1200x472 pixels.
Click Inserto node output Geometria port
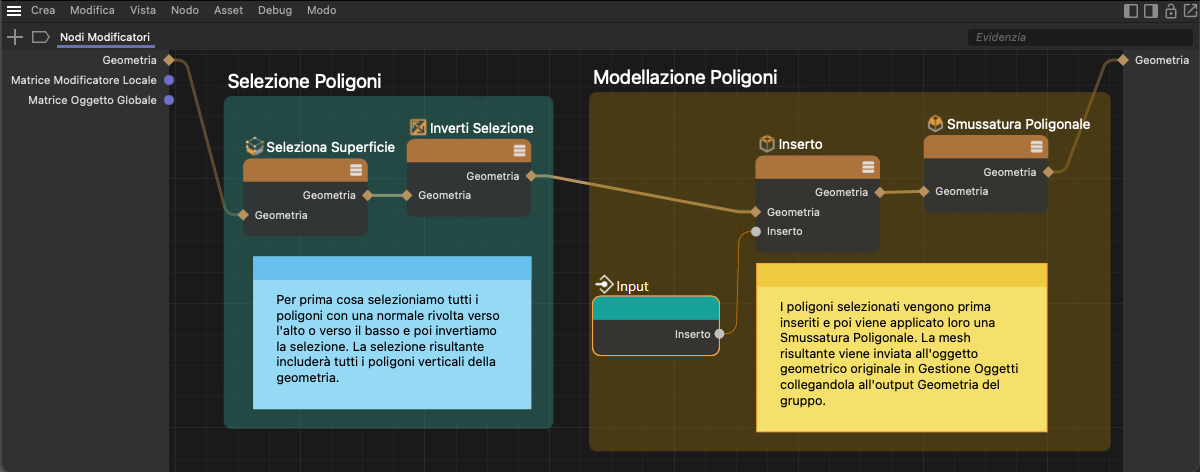880,192
